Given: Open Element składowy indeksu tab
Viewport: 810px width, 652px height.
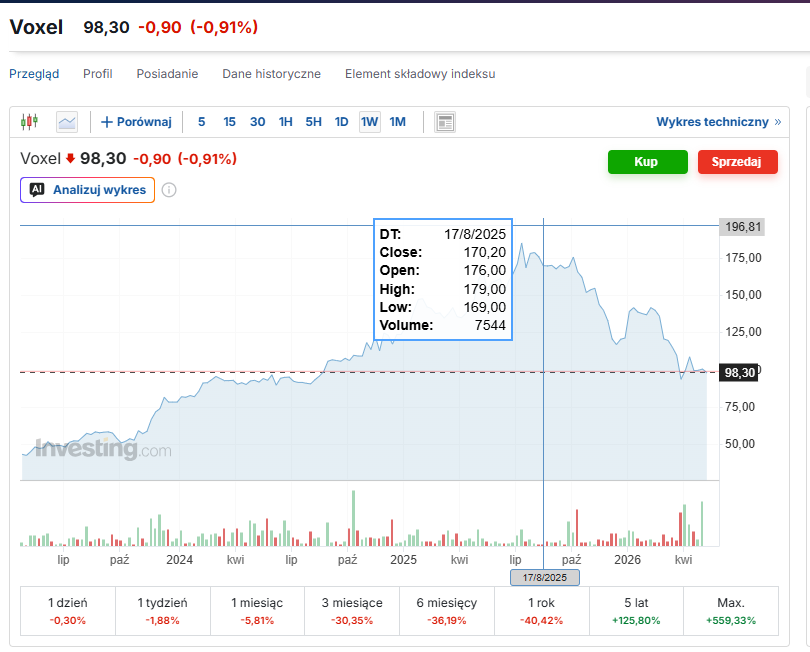Looking at the screenshot, I should [420, 74].
